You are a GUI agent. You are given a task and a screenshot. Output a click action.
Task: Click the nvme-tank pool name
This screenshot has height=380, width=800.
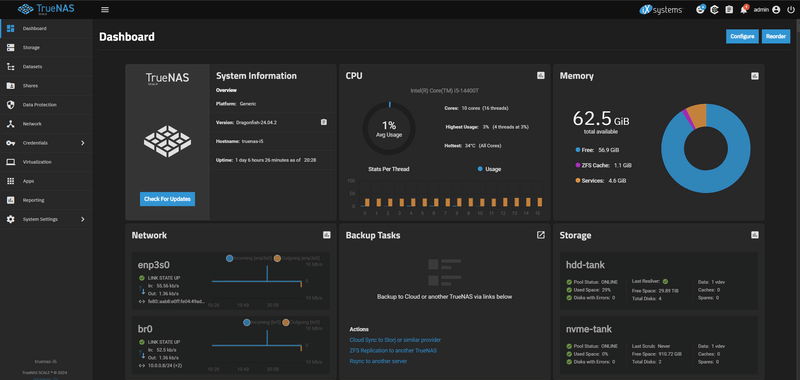coord(589,329)
